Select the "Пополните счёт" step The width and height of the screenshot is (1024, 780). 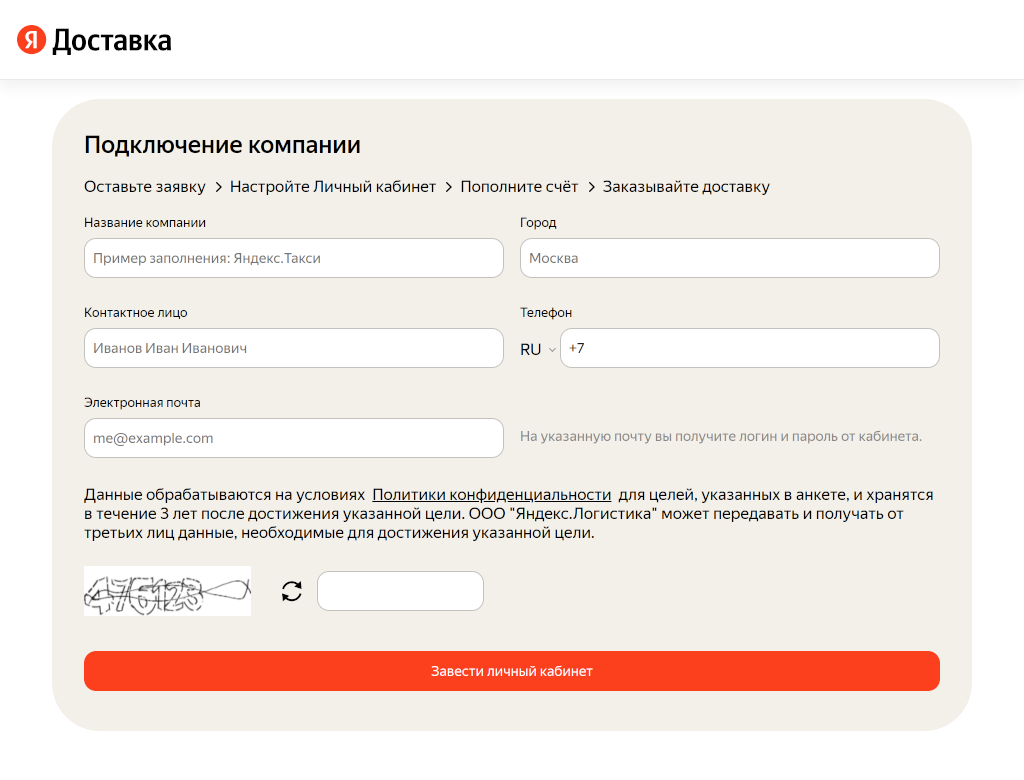coord(519,187)
